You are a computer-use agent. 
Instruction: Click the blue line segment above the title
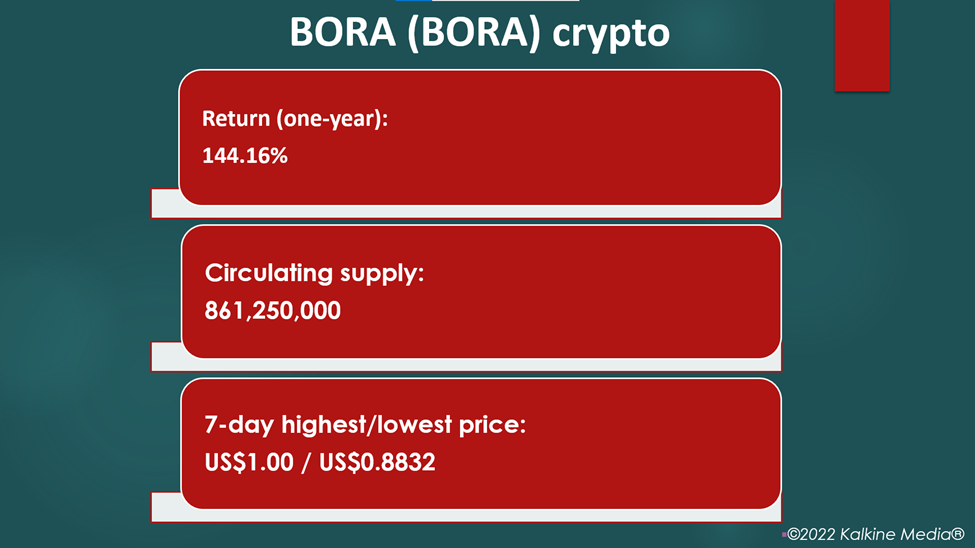(414, 1)
